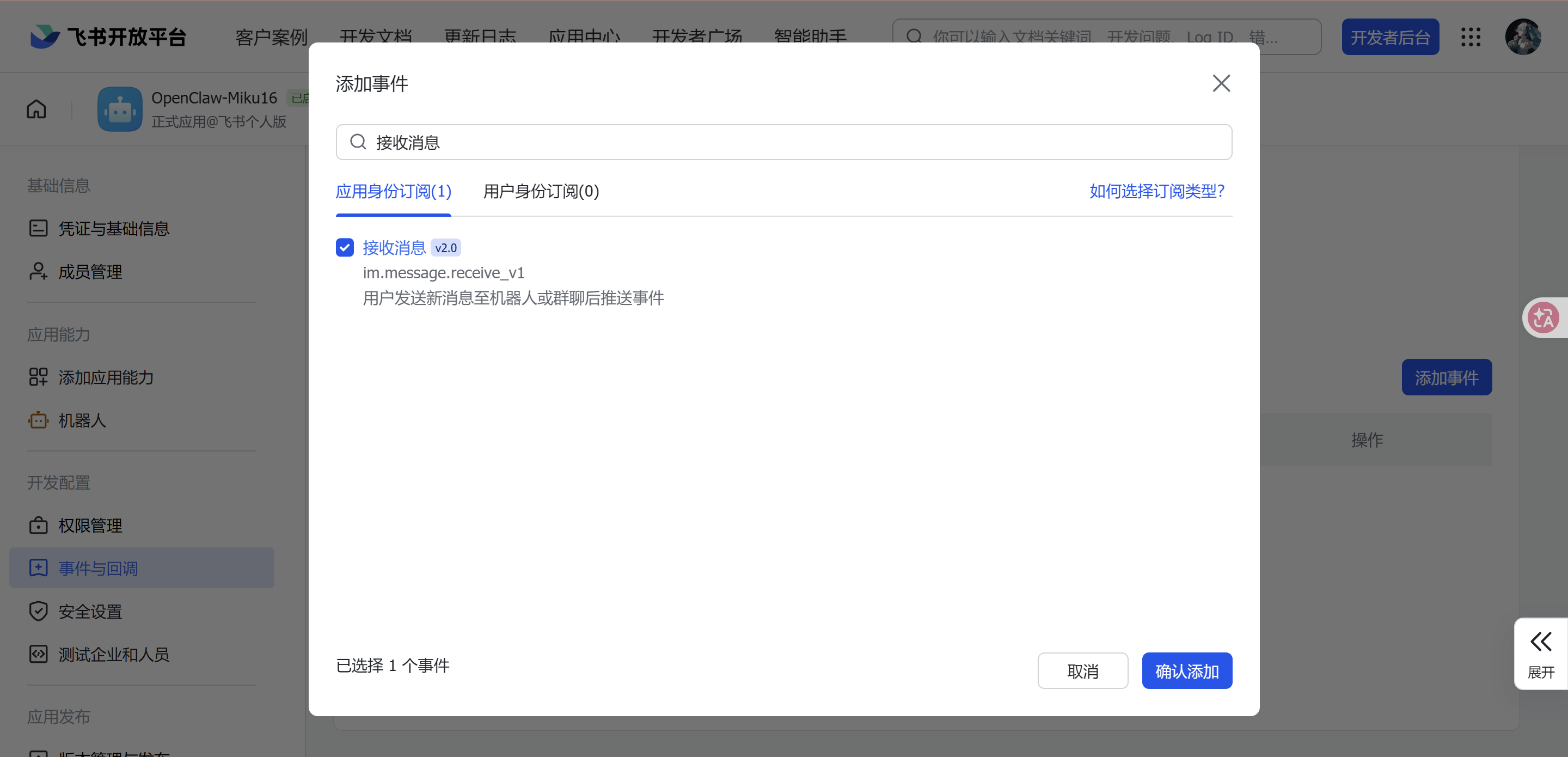1568x757 pixels.
Task: Expand the 展开 side panel
Action: coord(1541,654)
